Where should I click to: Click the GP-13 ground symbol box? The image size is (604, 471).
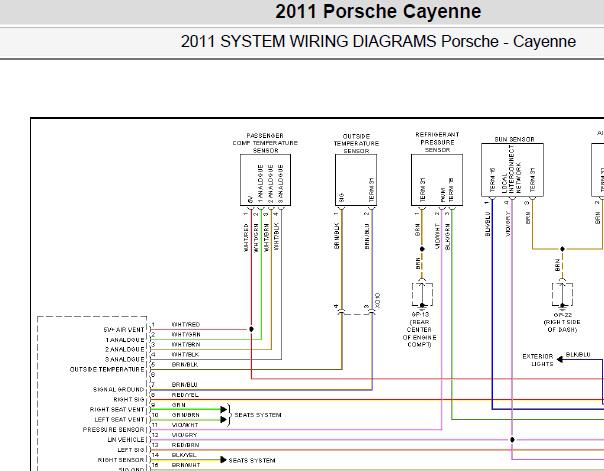click(422, 295)
